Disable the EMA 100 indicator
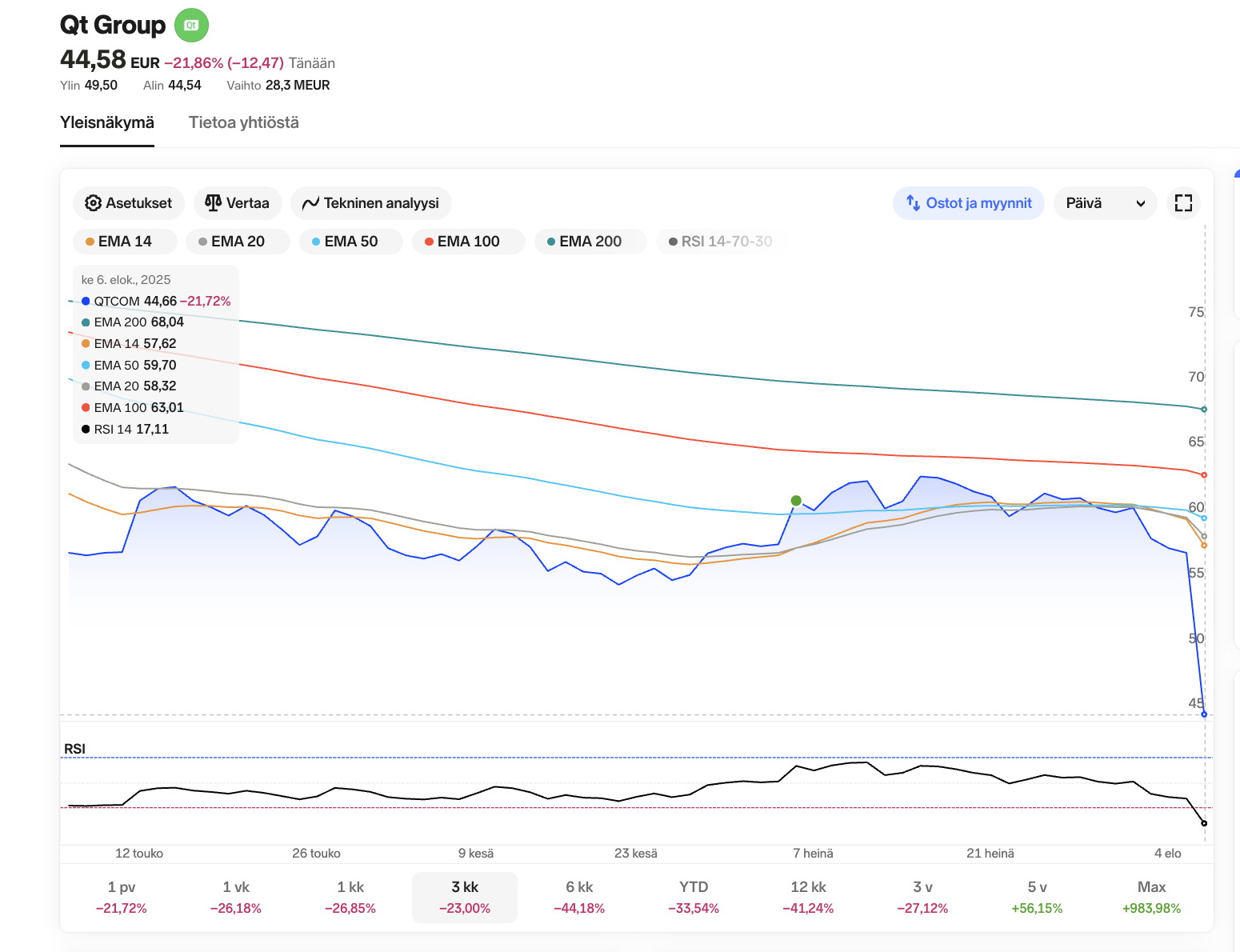1240x952 pixels. tap(468, 242)
